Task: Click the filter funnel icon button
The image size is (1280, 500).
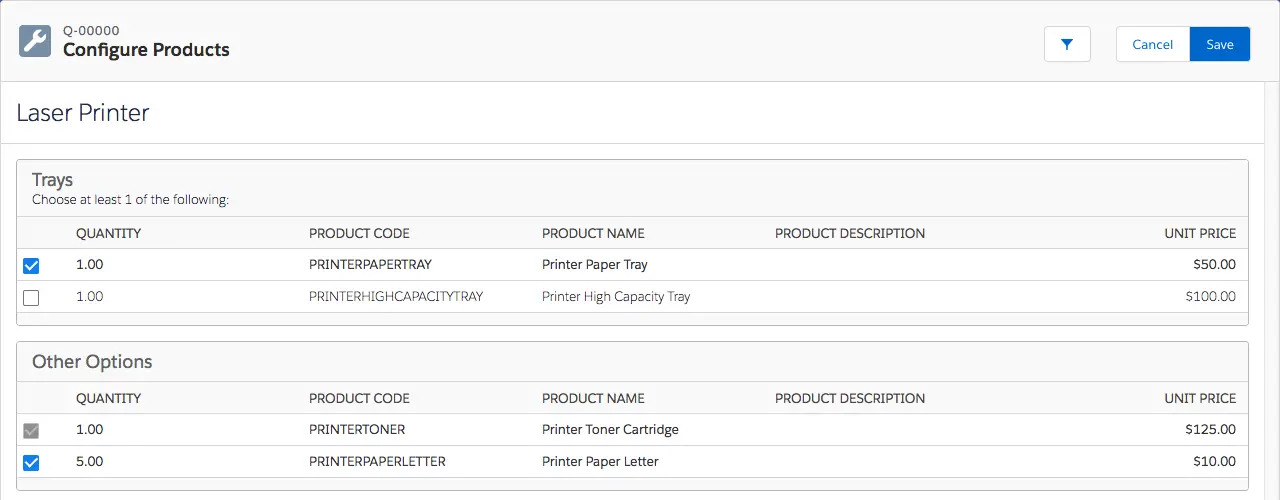Action: (1067, 44)
